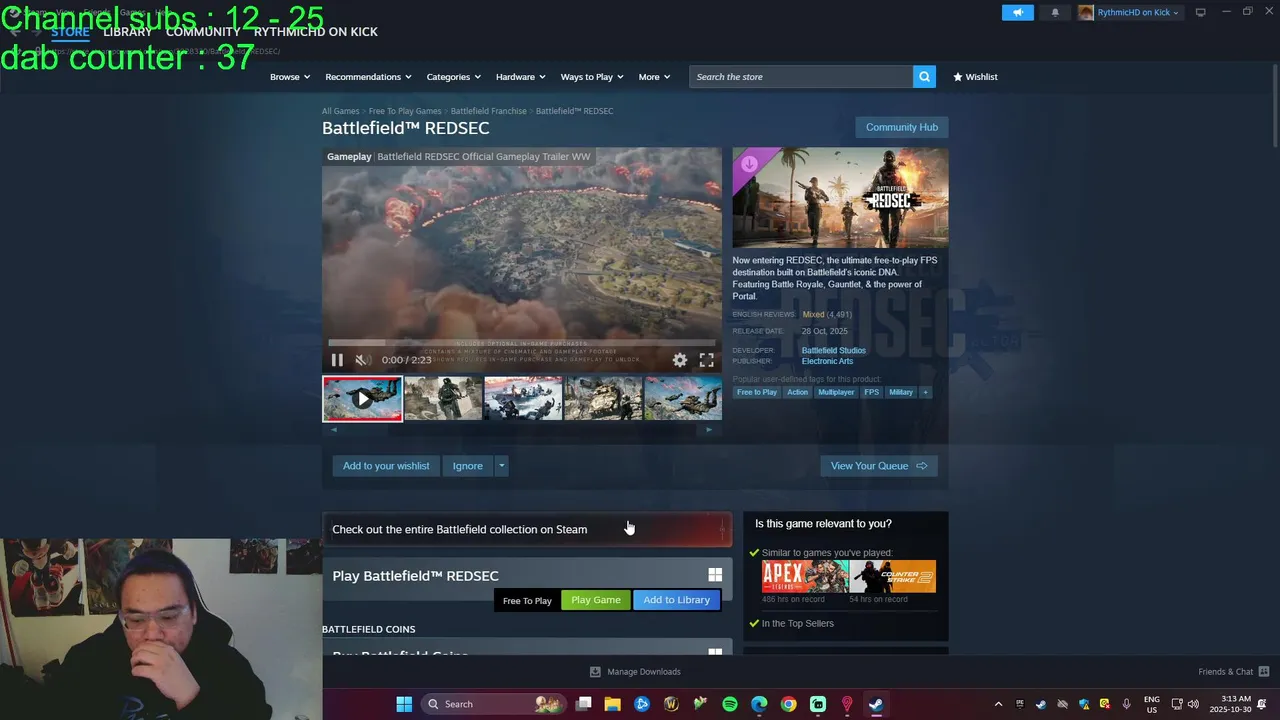Click the purple download badge on capsule image
The height and width of the screenshot is (720, 1280).
point(749,164)
